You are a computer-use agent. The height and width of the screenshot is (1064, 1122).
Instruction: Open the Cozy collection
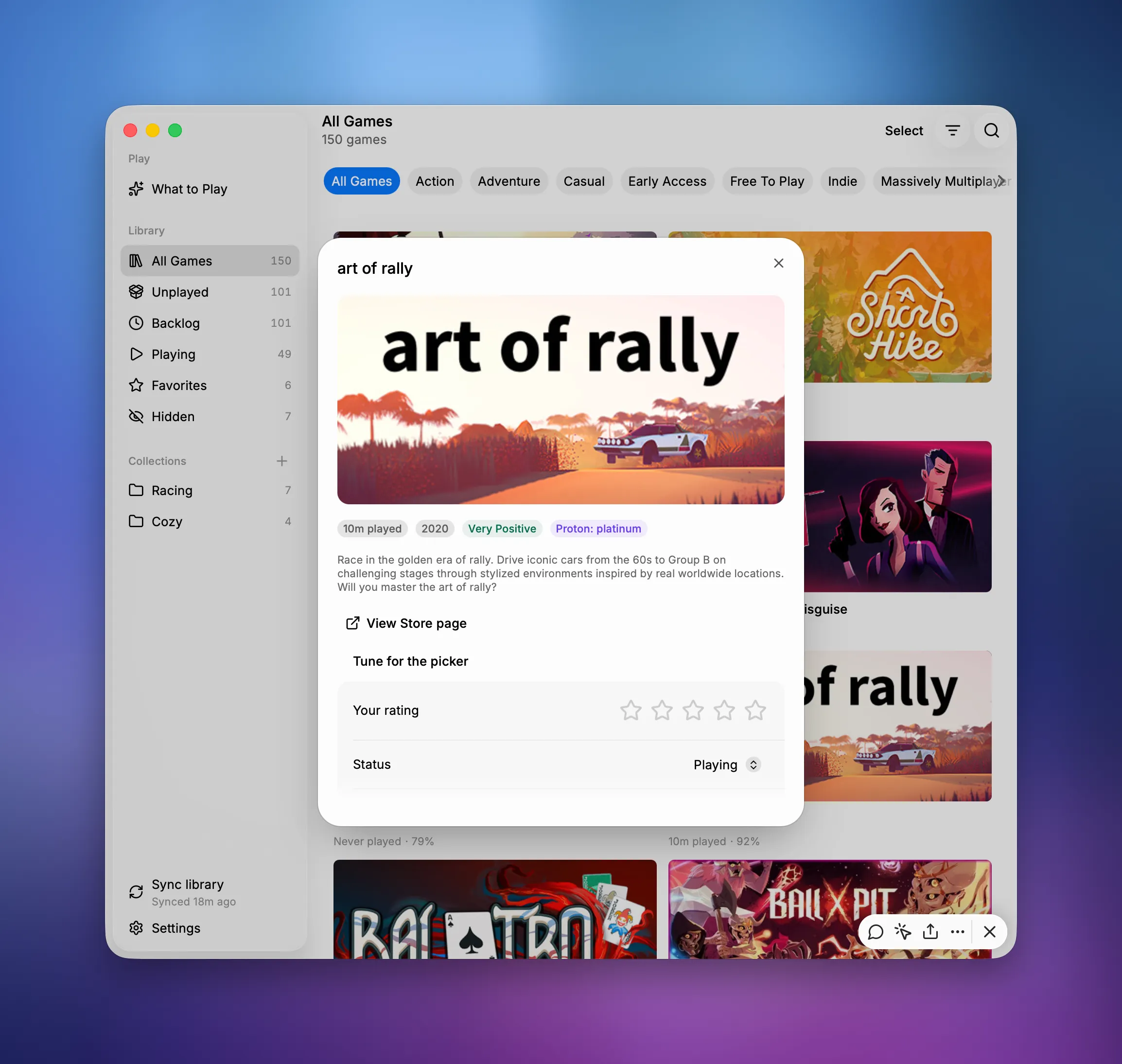pos(210,522)
